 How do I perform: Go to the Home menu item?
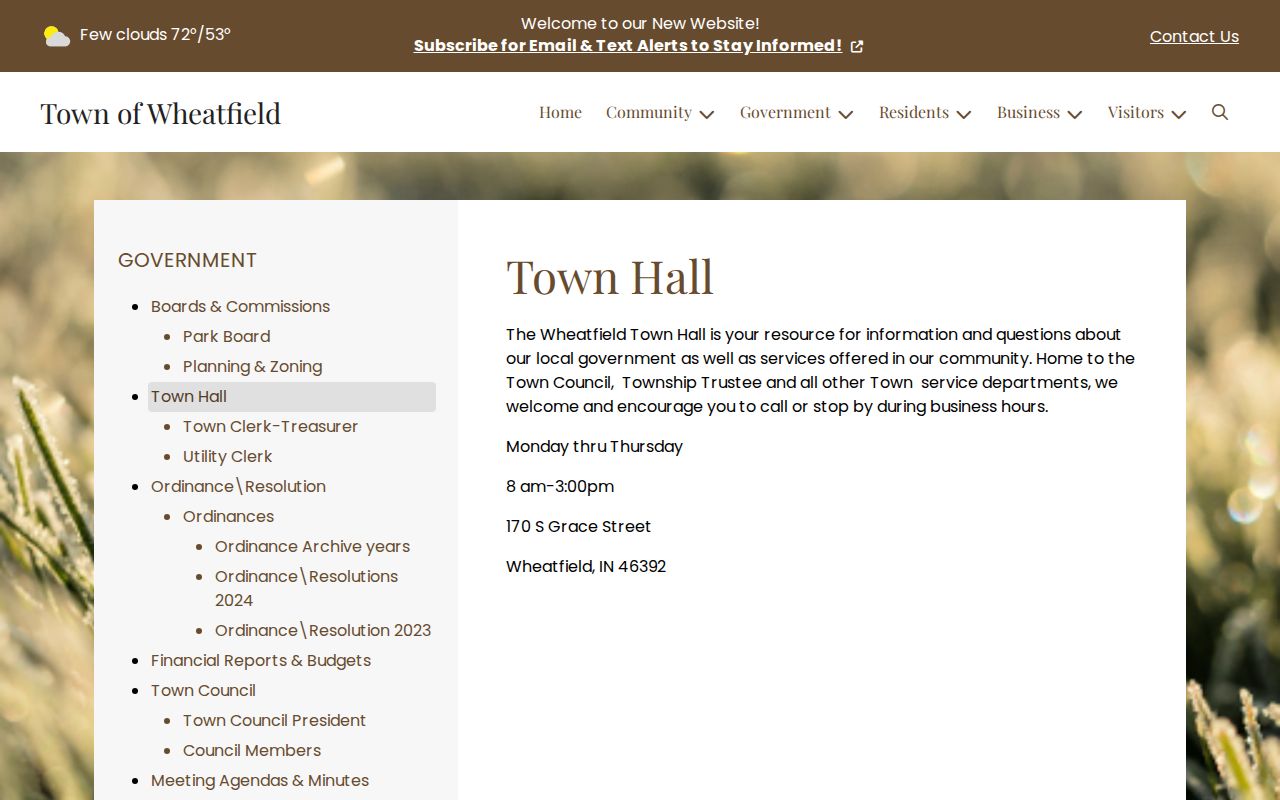coord(560,112)
